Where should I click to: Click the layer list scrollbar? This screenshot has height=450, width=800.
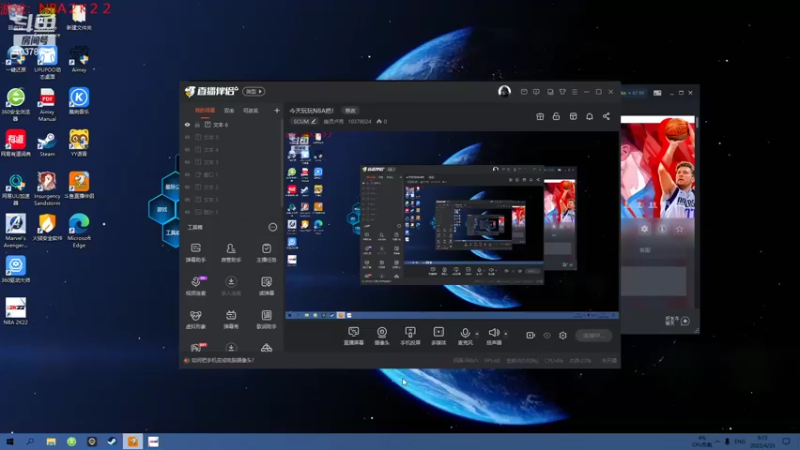coord(282,163)
